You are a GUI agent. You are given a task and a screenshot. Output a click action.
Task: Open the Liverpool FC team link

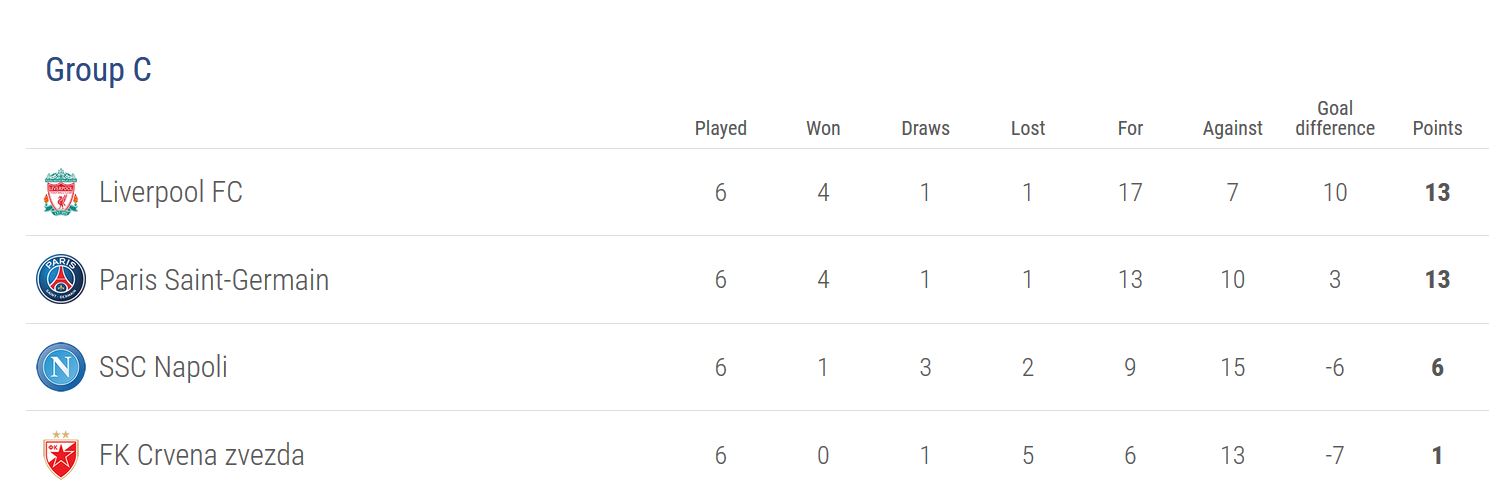(171, 192)
